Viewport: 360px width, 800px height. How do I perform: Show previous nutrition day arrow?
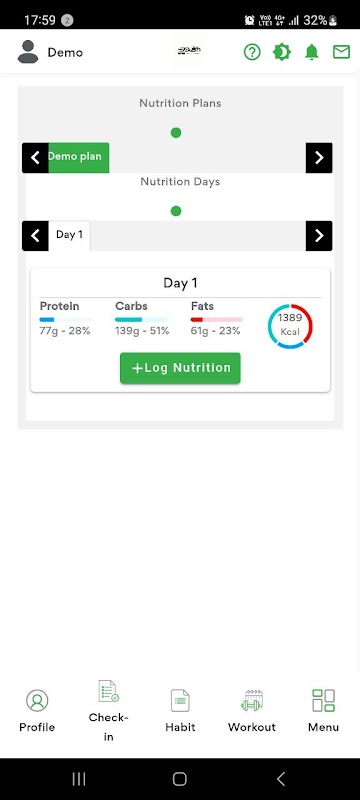(35, 236)
